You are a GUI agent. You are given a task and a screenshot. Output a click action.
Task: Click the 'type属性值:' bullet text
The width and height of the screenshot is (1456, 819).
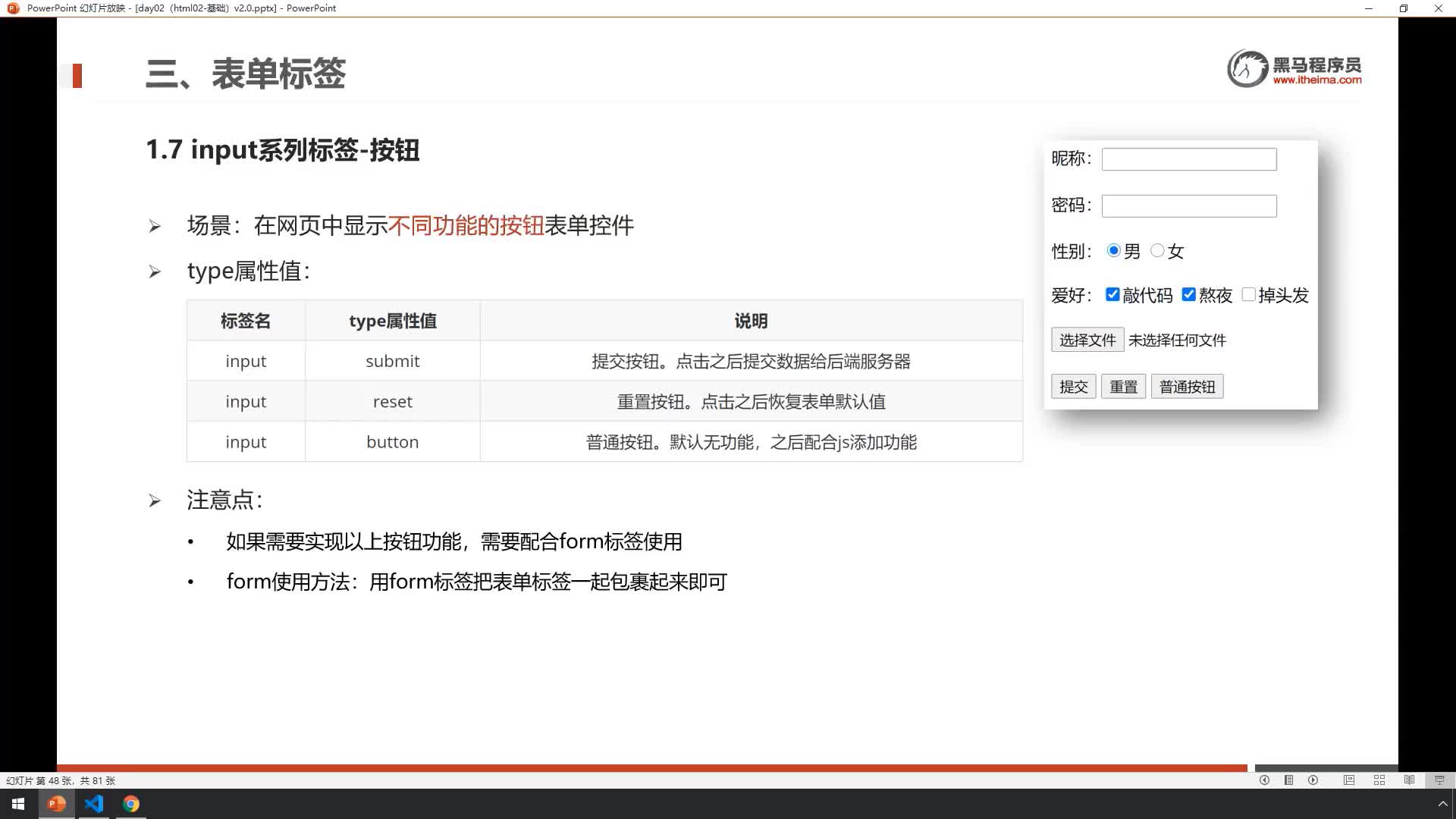click(249, 271)
